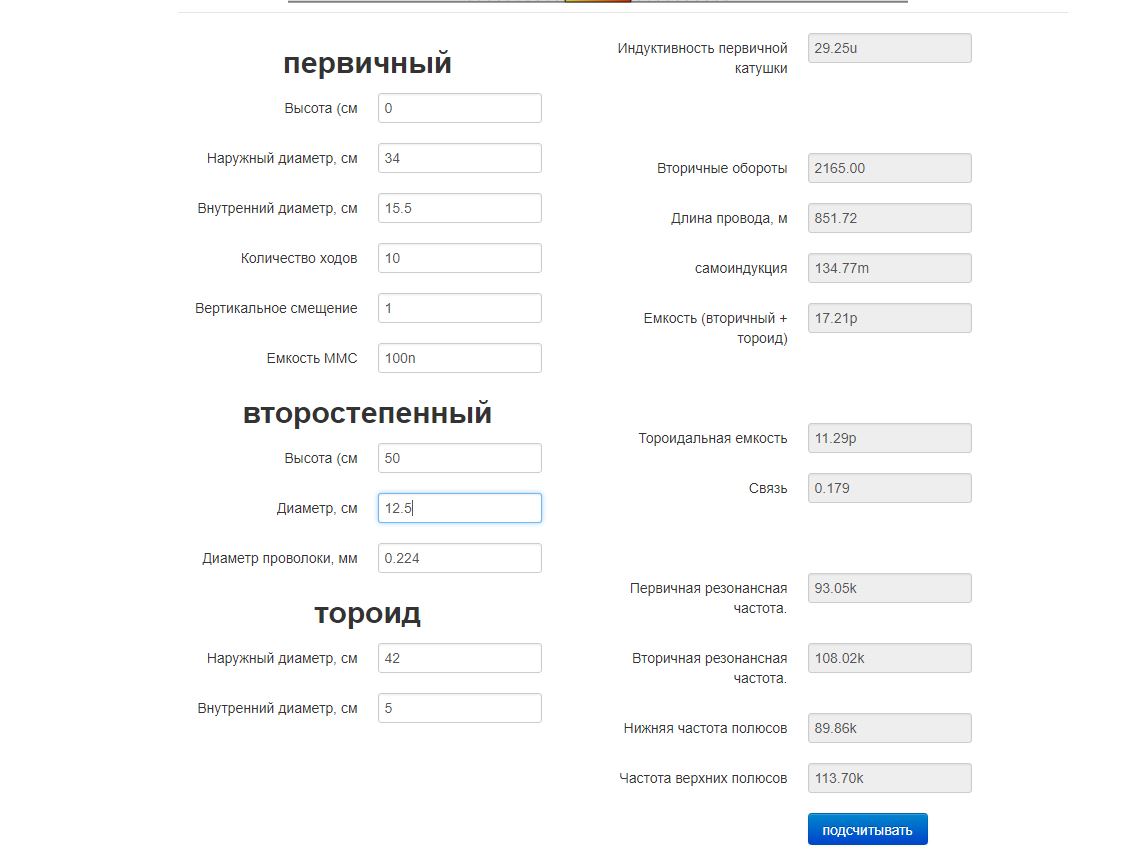Edit the Емкость ММС field
The image size is (1148, 852).
point(460,358)
